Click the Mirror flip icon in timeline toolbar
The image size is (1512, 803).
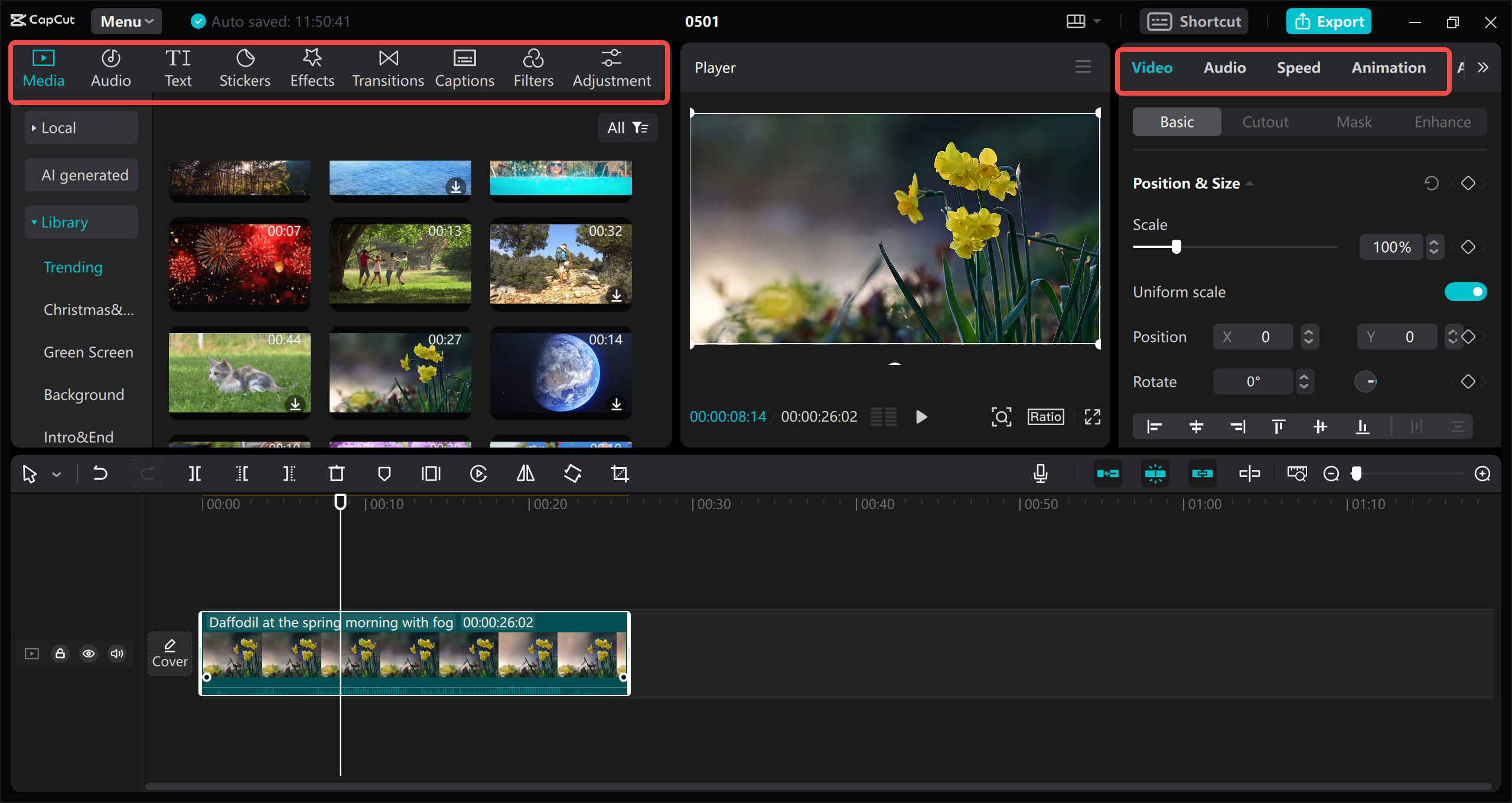point(525,474)
